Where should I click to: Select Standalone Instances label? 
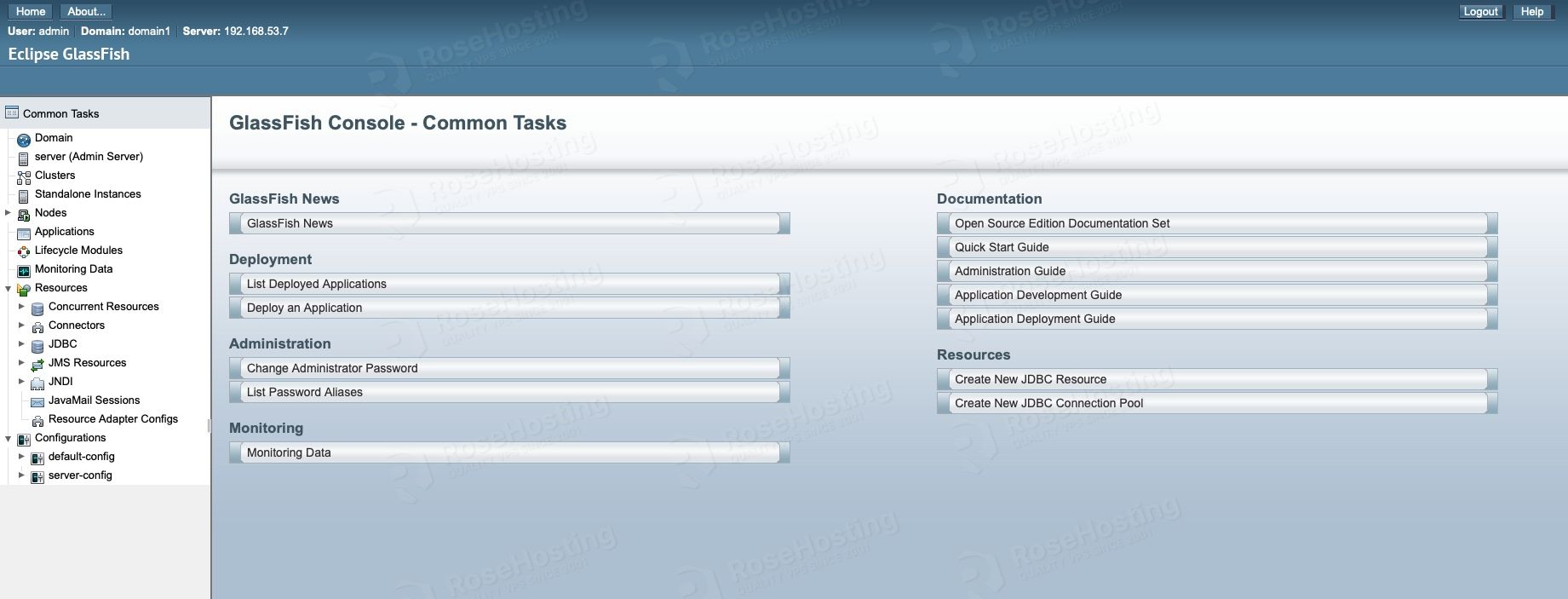tap(88, 193)
